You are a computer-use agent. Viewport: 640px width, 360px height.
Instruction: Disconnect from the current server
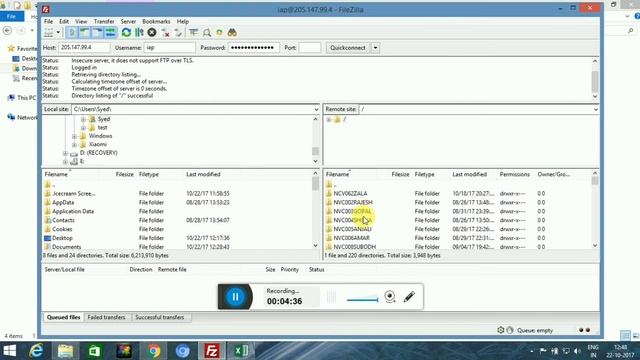[165, 32]
